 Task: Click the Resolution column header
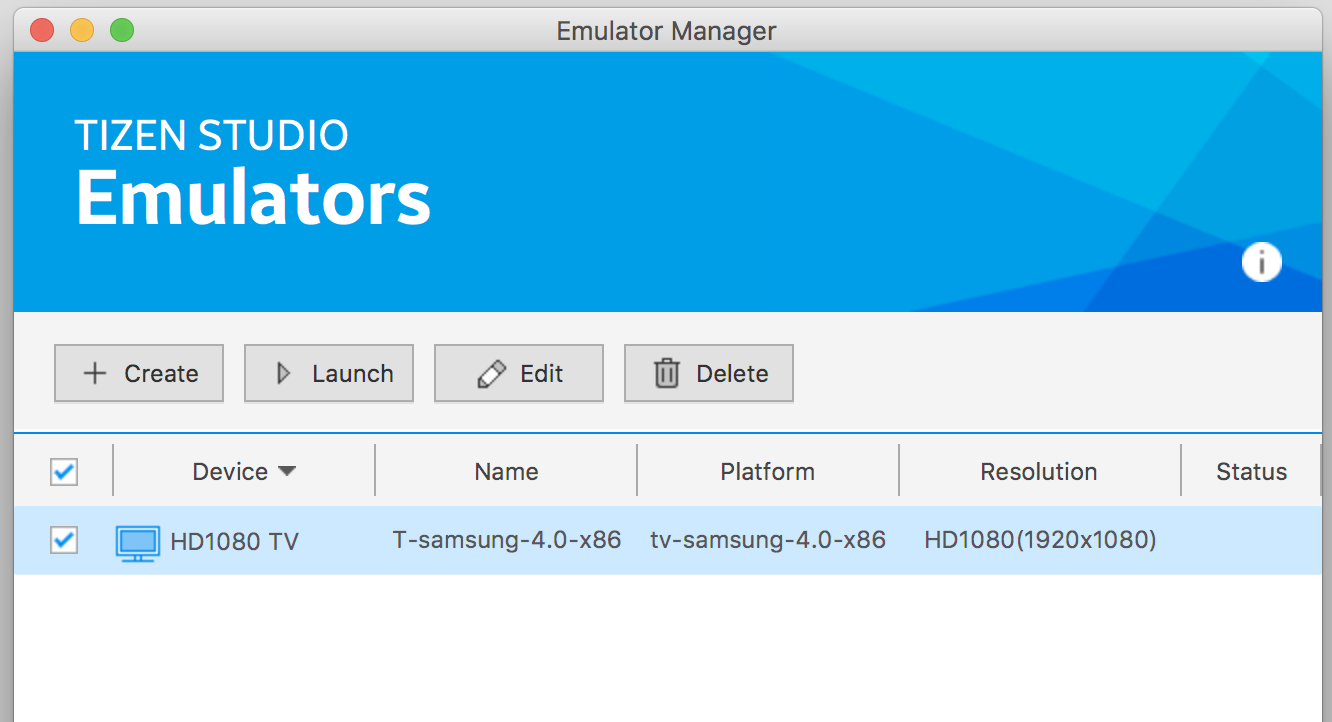pyautogui.click(x=1038, y=472)
